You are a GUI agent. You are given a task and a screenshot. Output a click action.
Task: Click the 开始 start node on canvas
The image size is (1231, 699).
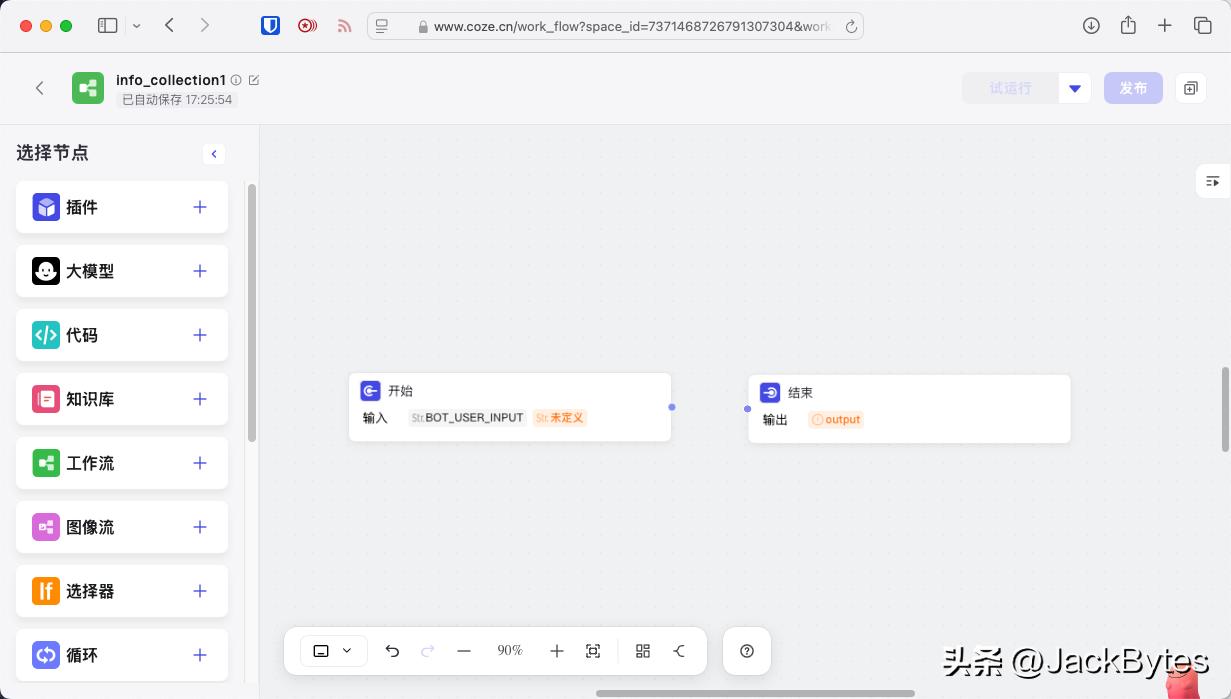tap(509, 392)
